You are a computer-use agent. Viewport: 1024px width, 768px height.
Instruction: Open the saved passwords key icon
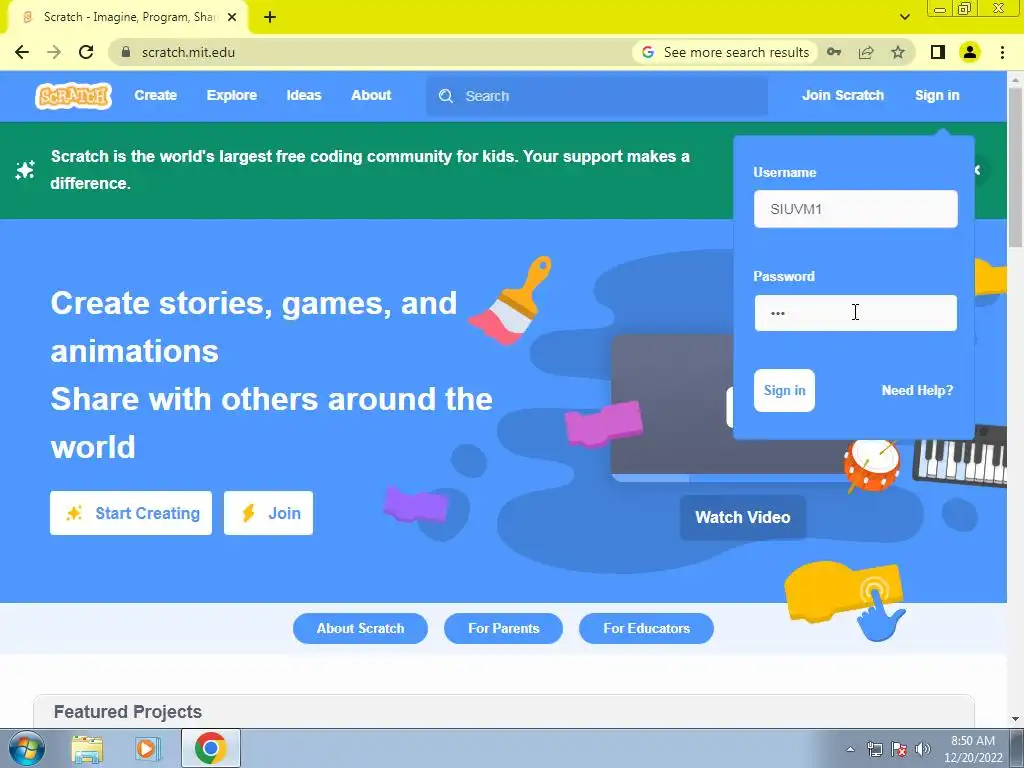click(834, 52)
